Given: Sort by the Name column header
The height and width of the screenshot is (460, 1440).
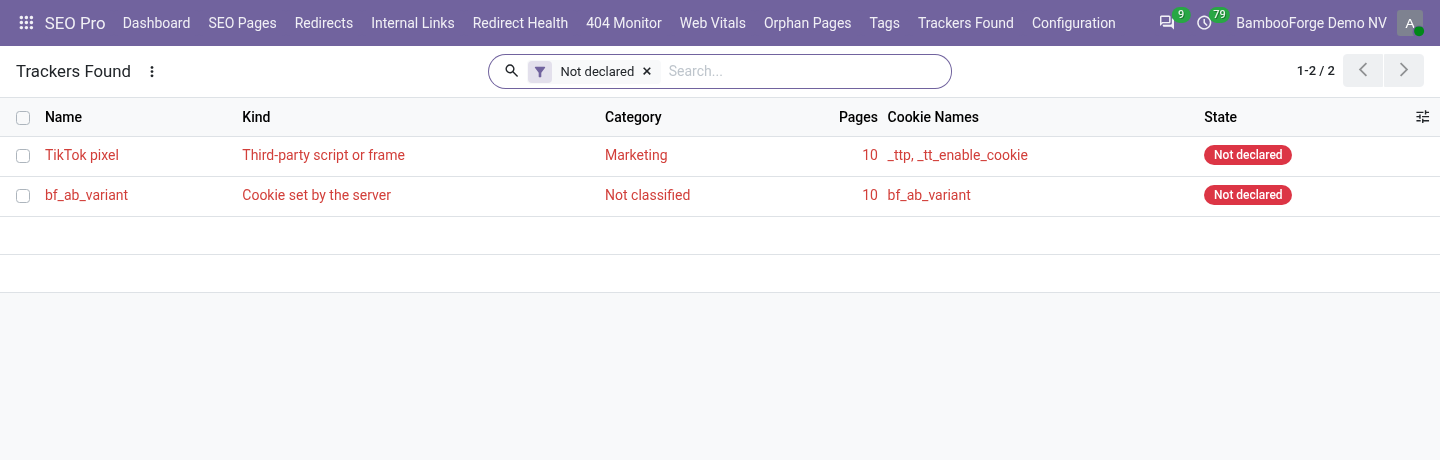Looking at the screenshot, I should click(63, 117).
